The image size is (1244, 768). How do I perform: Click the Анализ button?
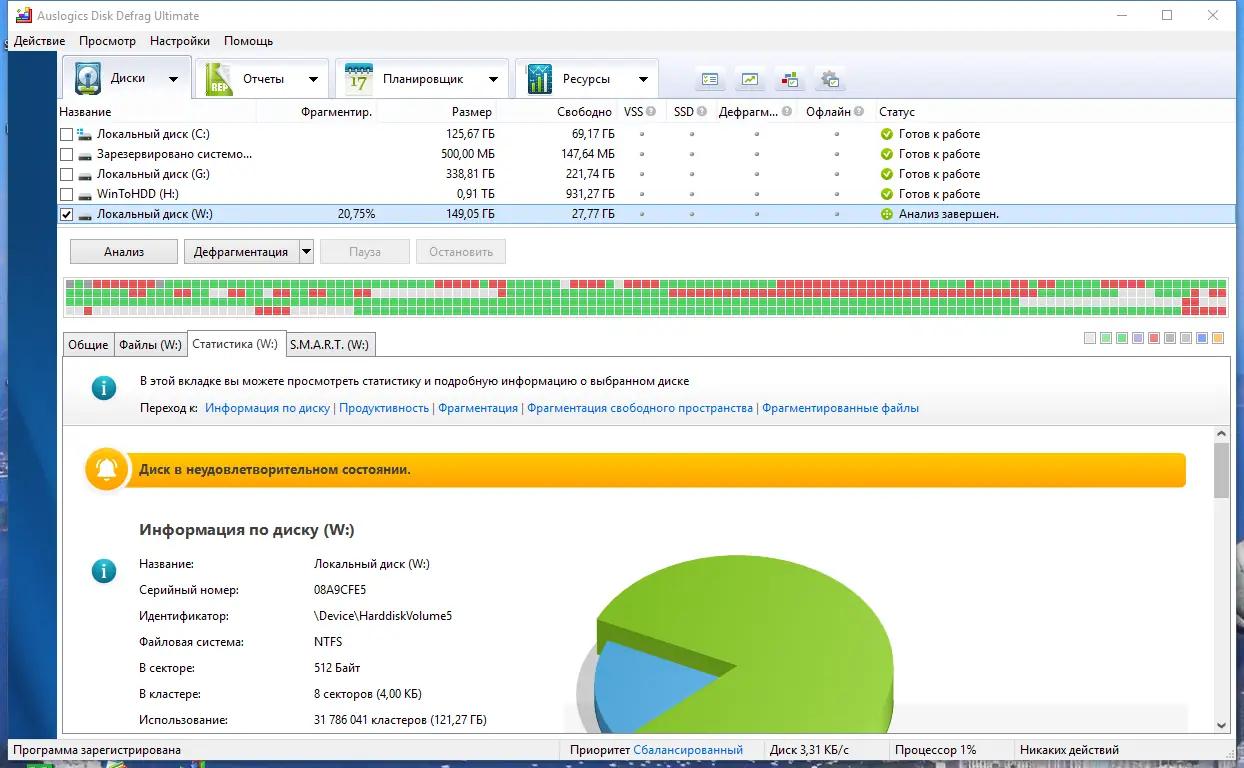123,251
